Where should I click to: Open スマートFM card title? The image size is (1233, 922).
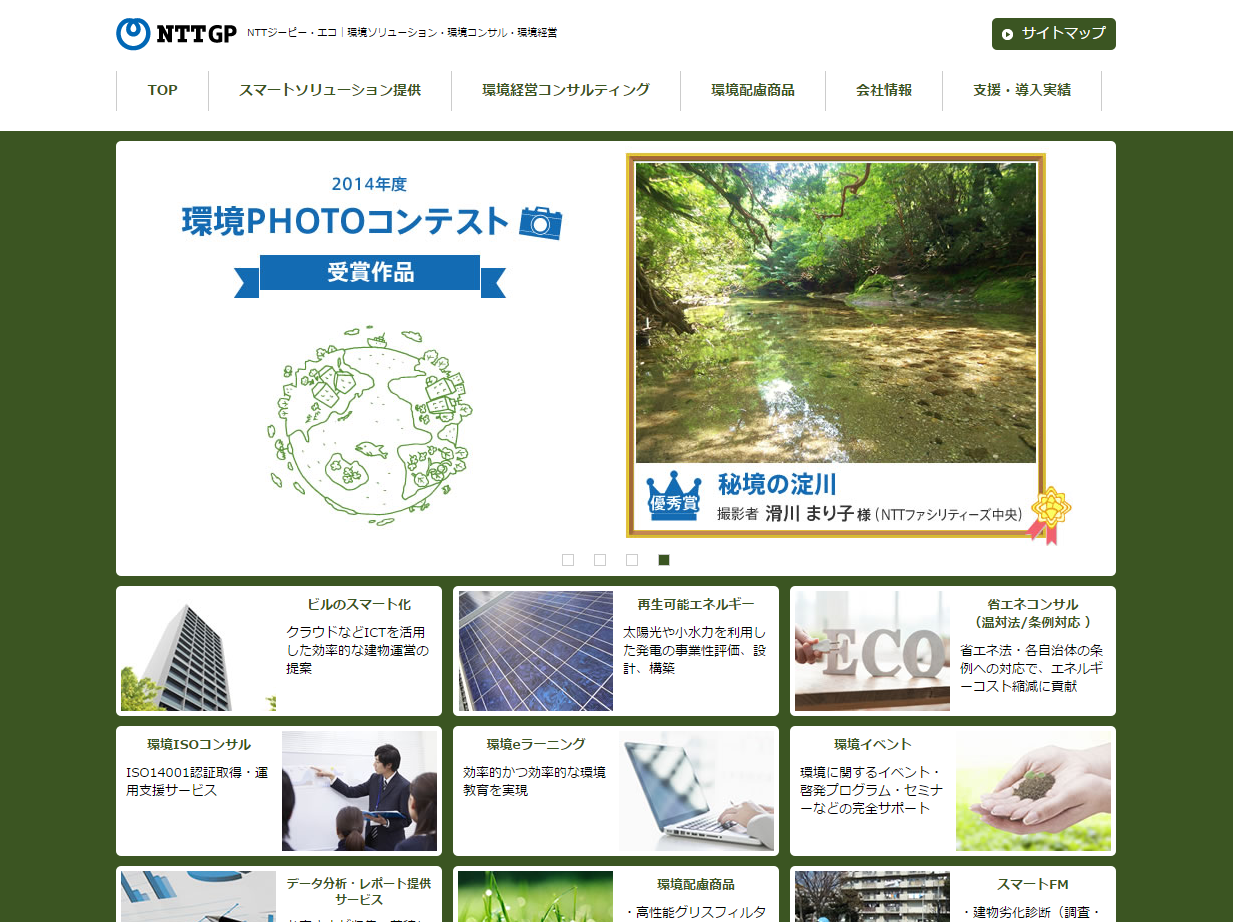[1033, 884]
